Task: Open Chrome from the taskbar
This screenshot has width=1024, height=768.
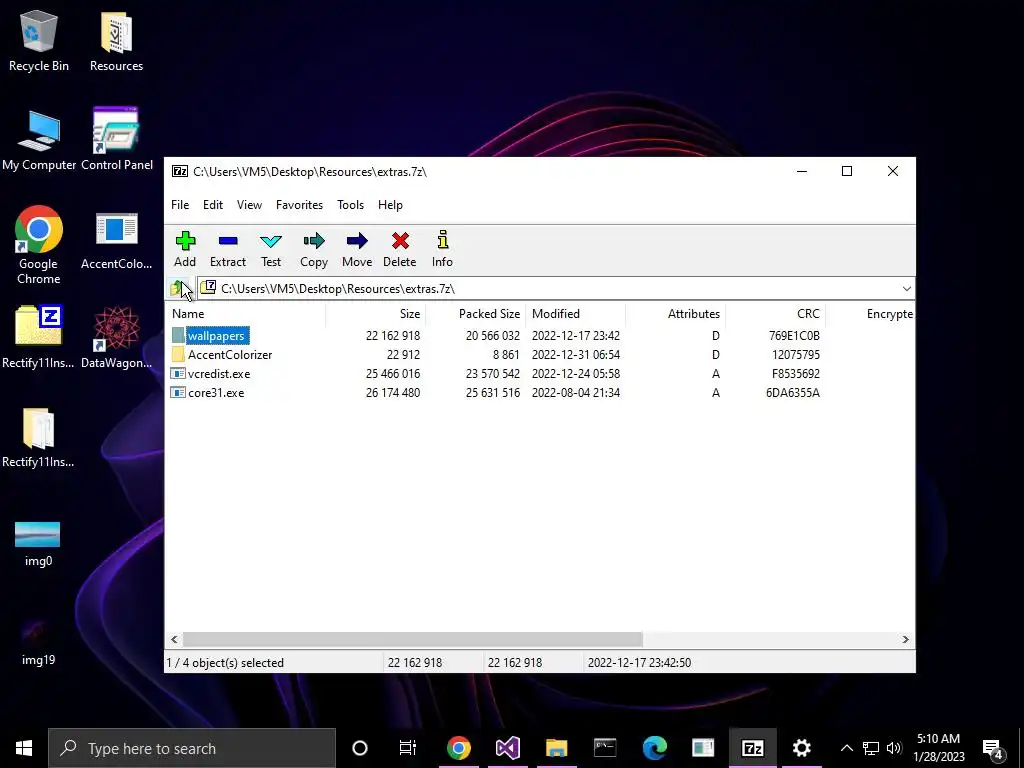Action: pyautogui.click(x=458, y=748)
